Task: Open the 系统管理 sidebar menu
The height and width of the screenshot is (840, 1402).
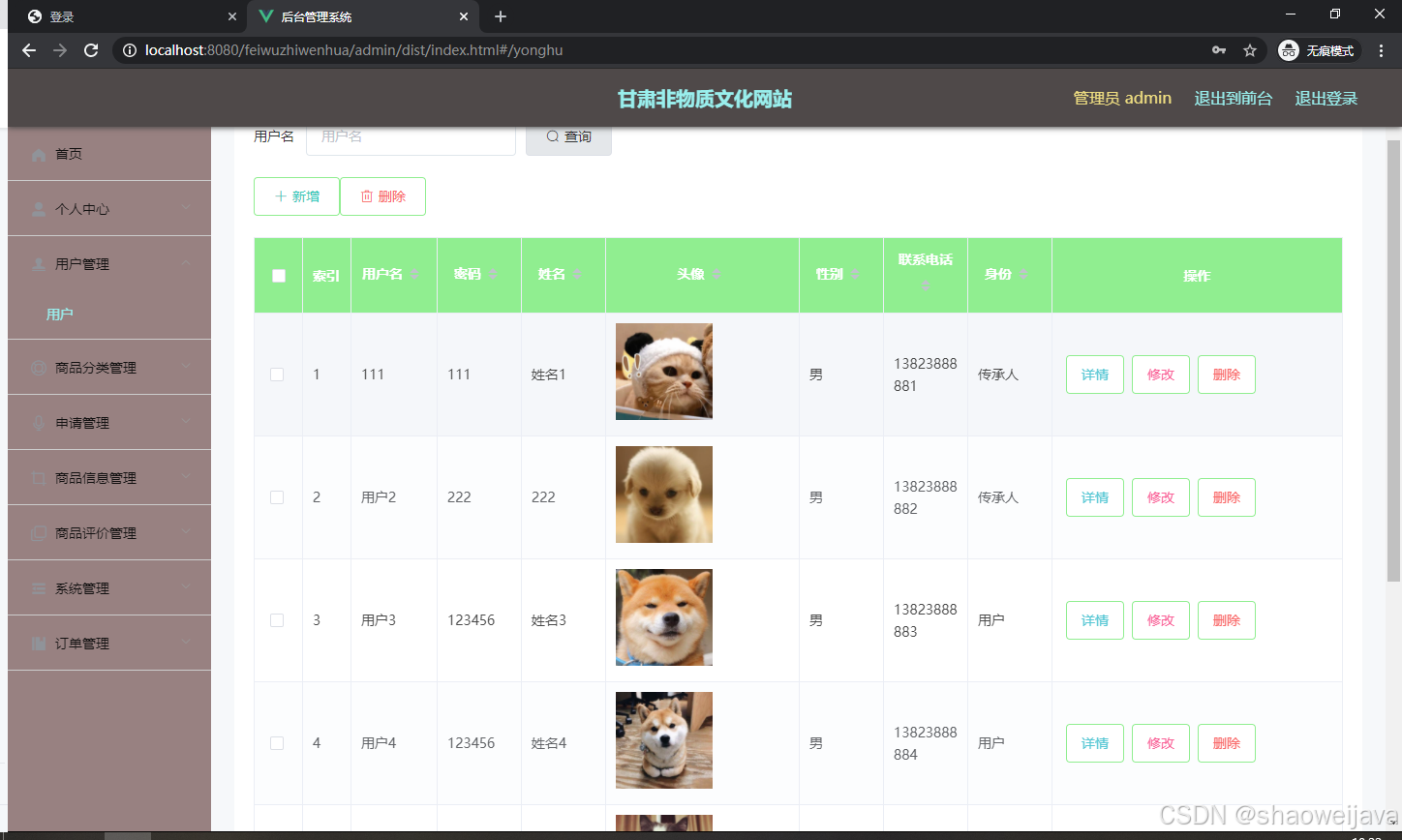Action: point(109,588)
